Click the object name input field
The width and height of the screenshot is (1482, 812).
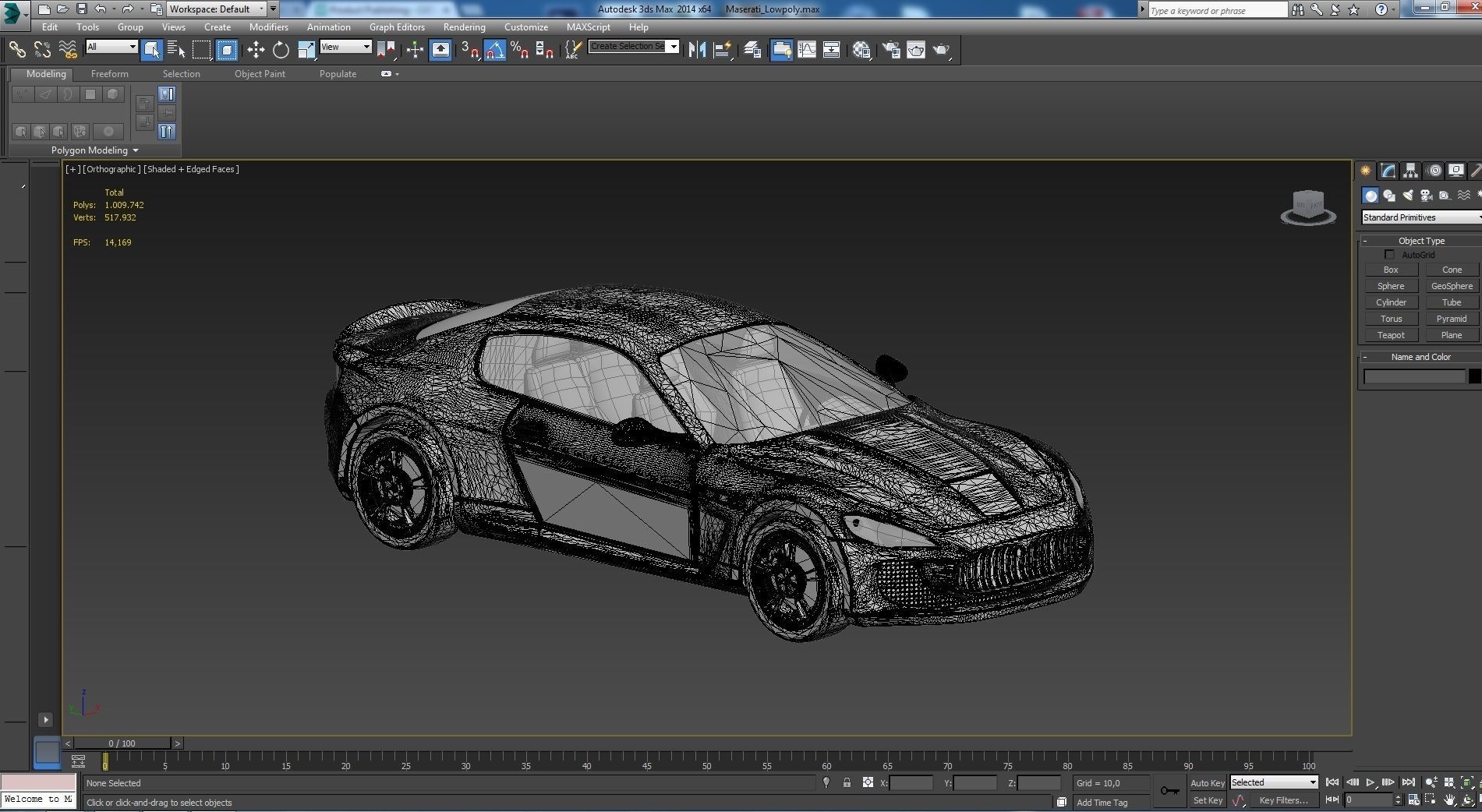tap(1414, 376)
